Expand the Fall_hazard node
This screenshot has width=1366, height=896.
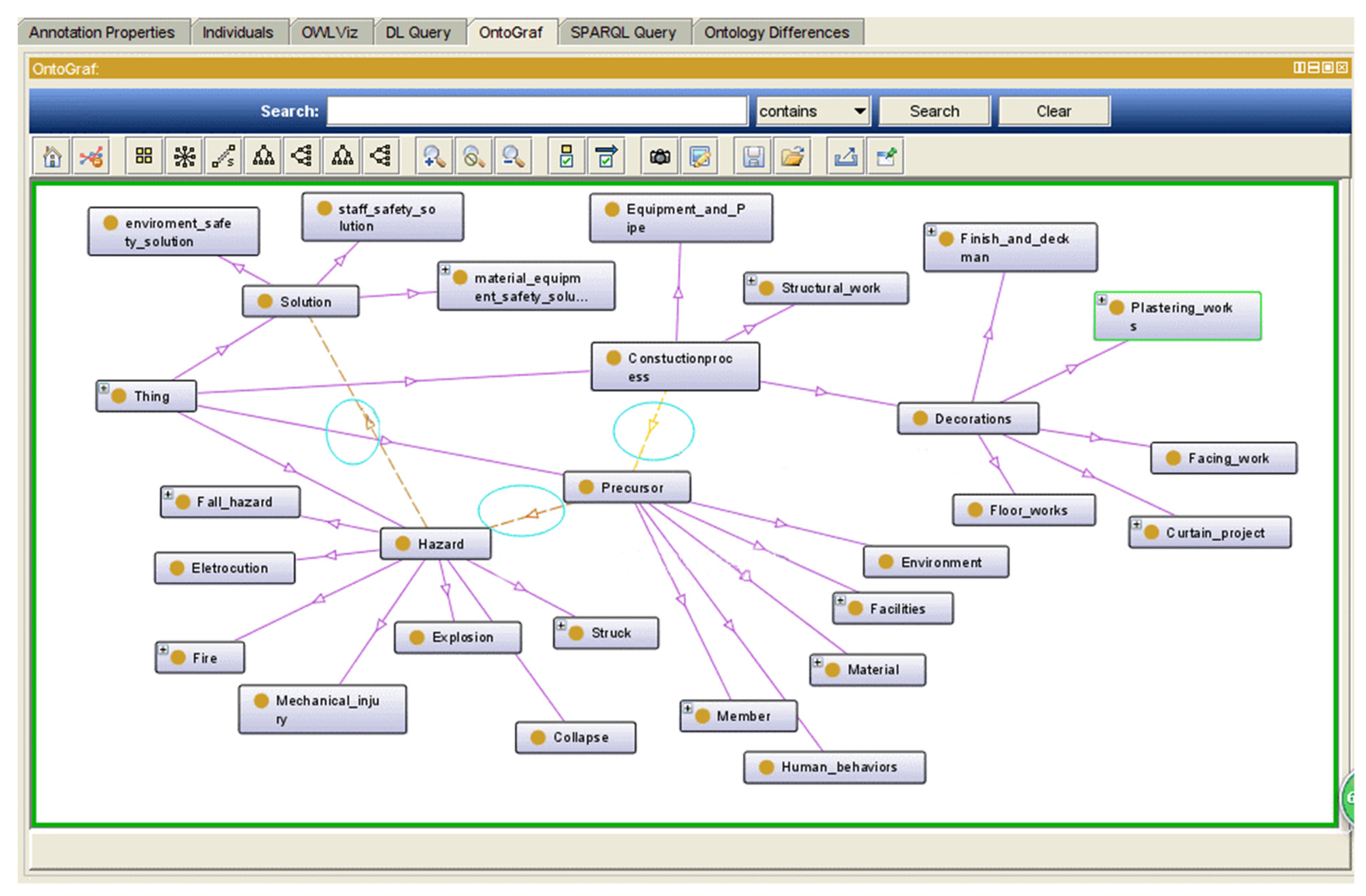[x=167, y=494]
